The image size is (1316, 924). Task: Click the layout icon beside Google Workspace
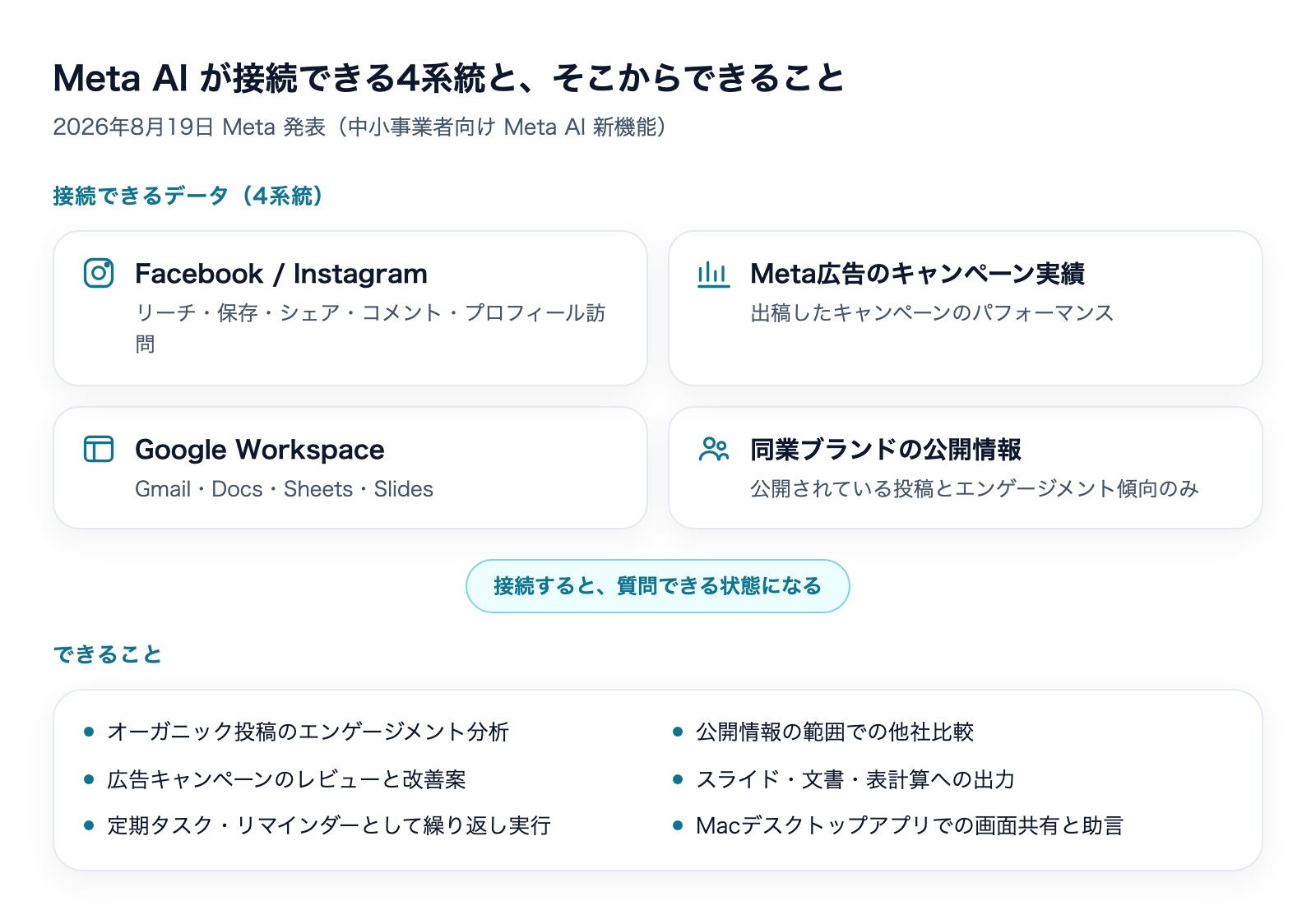click(x=99, y=449)
